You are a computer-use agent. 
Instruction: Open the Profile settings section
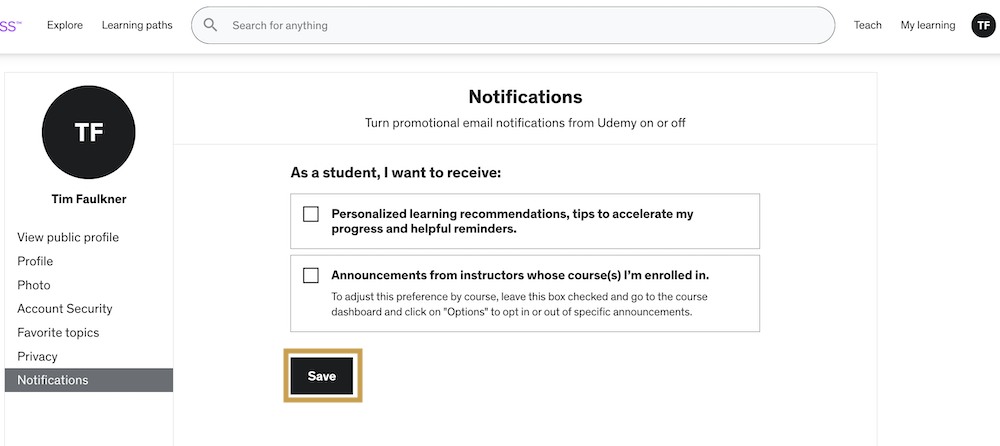coord(35,261)
